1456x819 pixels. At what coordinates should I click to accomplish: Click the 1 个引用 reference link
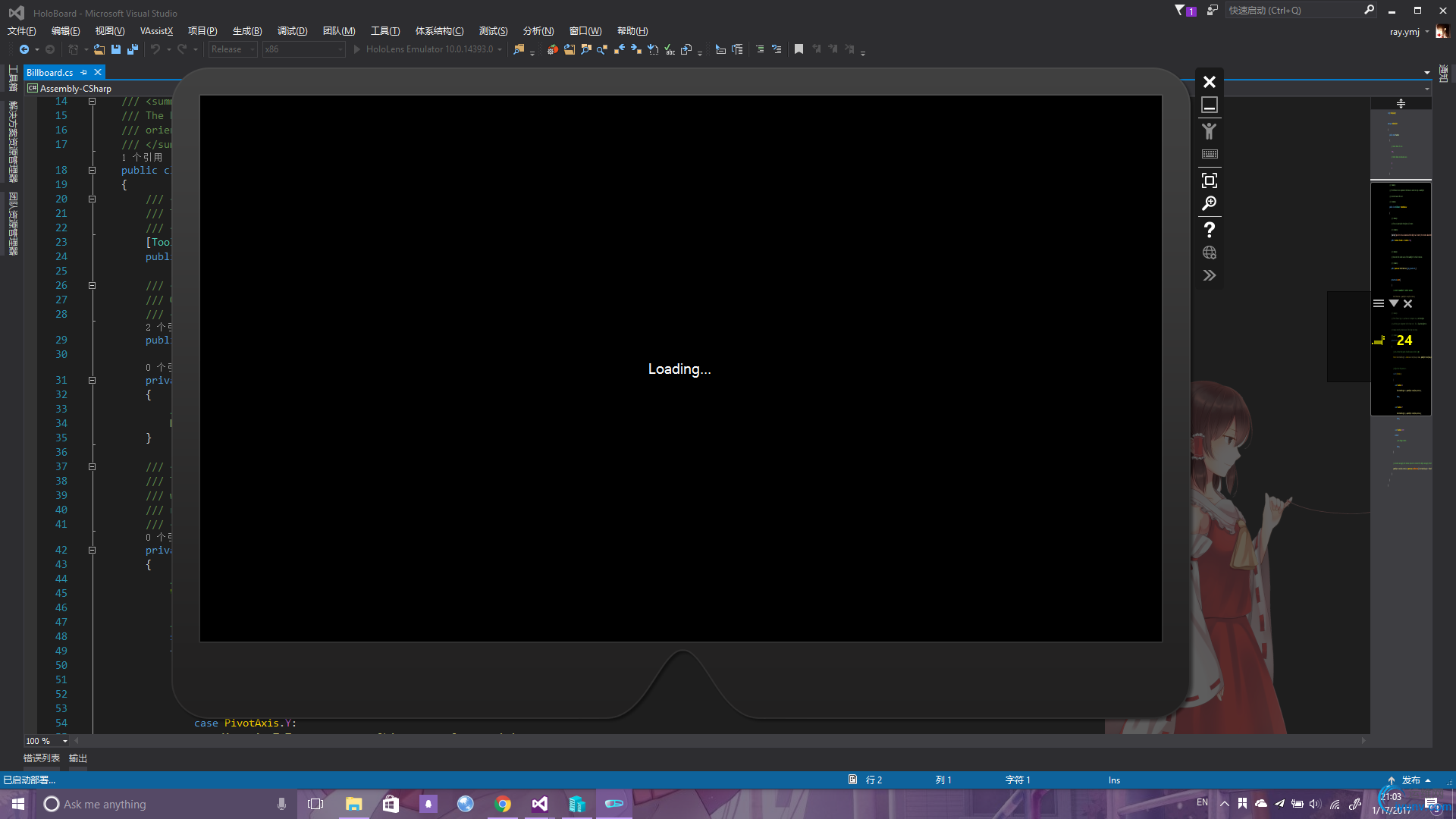(143, 158)
